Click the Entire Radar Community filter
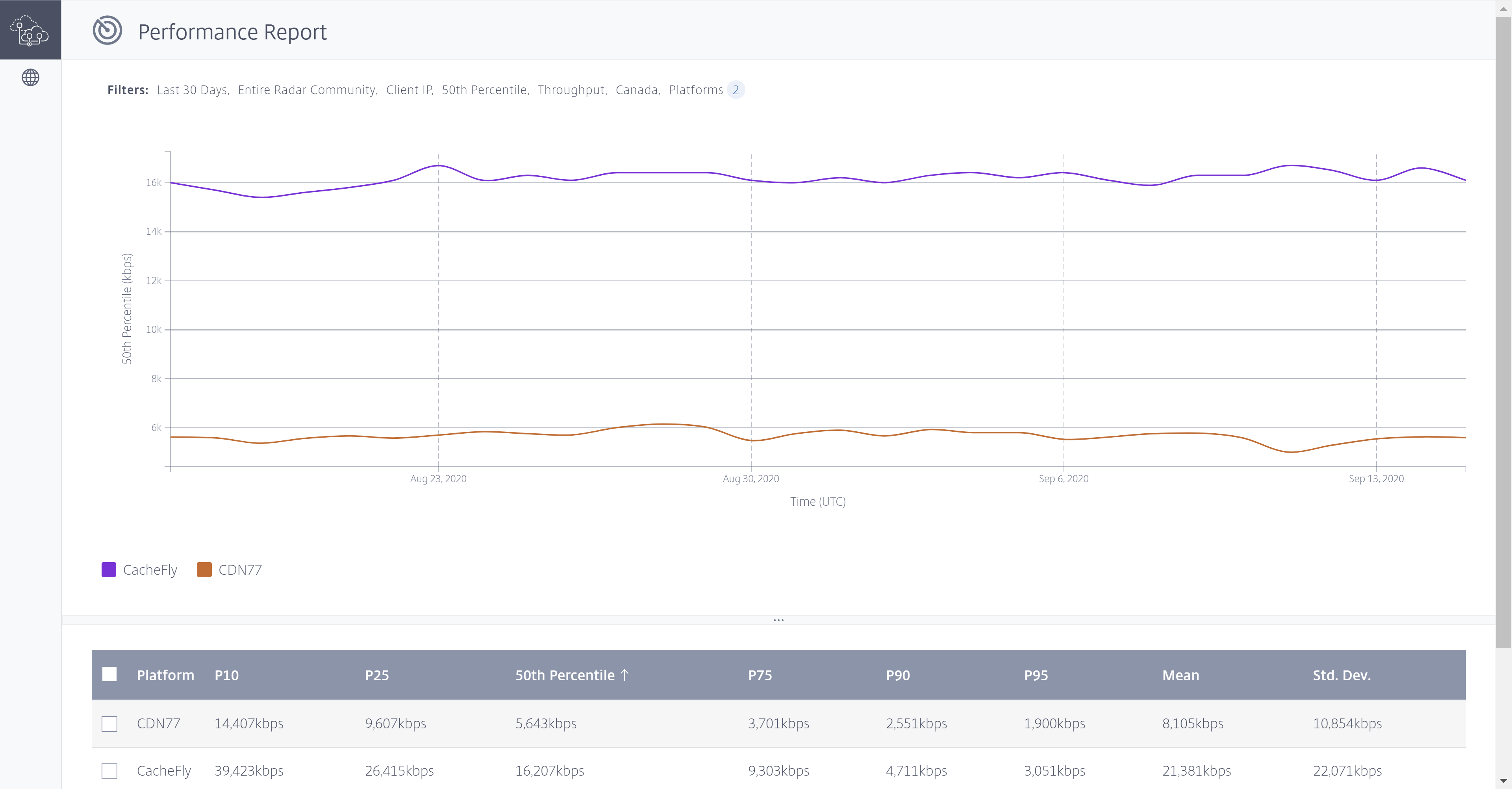The image size is (1512, 789). click(x=306, y=90)
